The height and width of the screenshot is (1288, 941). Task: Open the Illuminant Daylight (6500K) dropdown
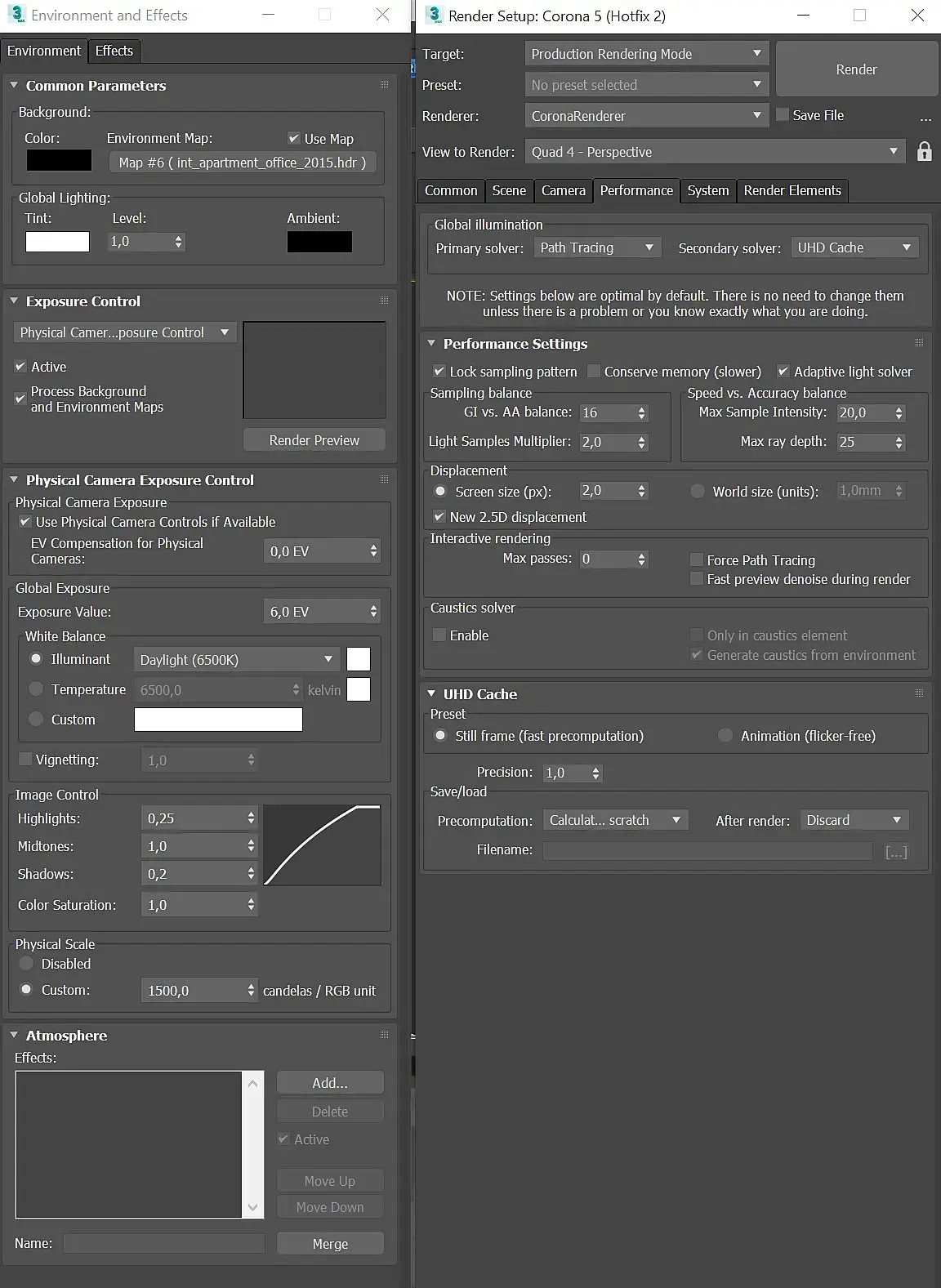[237, 660]
